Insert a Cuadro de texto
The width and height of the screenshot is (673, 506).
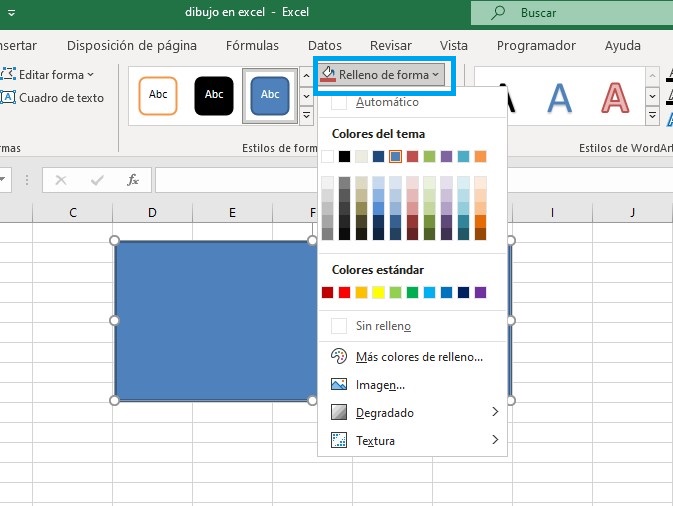tap(52, 98)
